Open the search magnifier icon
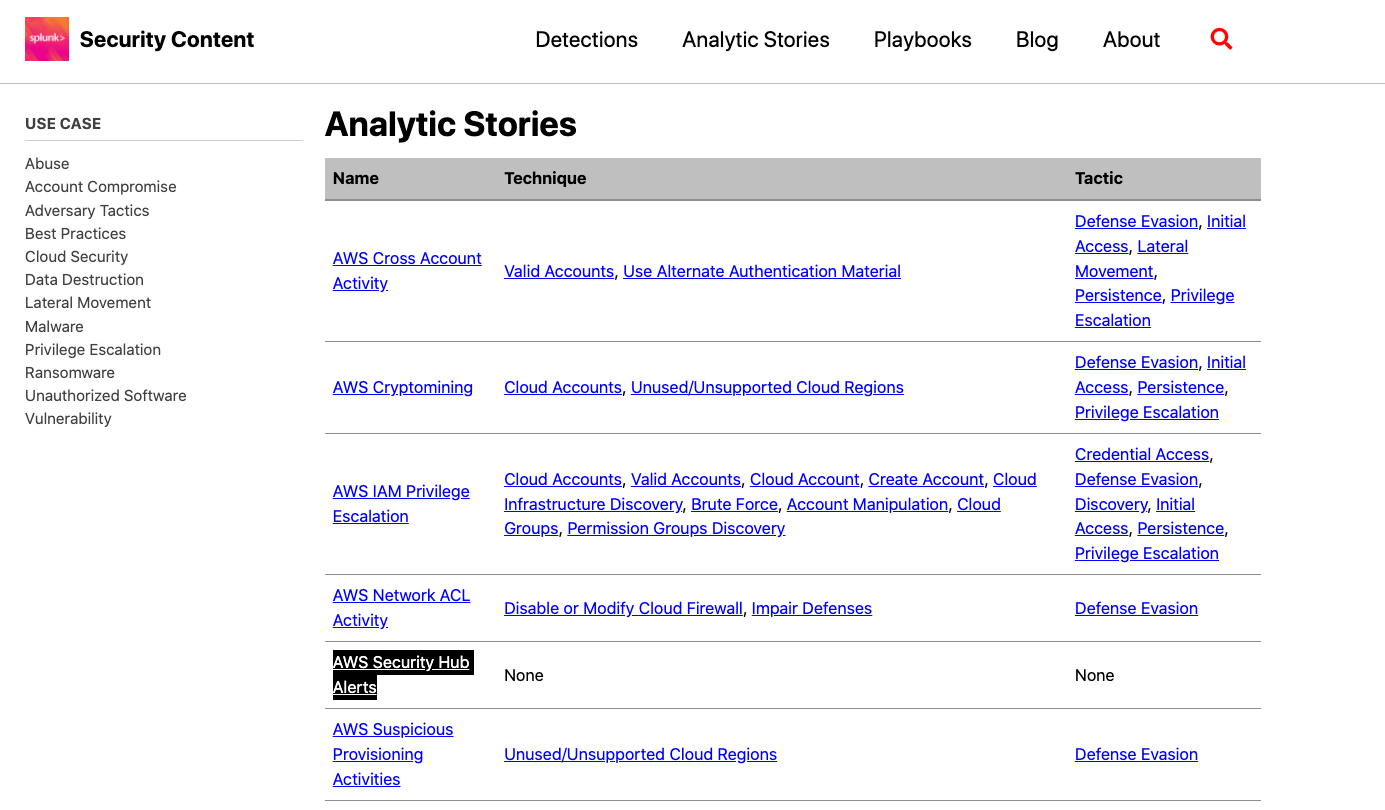This screenshot has height=810, width=1385. coord(1221,38)
